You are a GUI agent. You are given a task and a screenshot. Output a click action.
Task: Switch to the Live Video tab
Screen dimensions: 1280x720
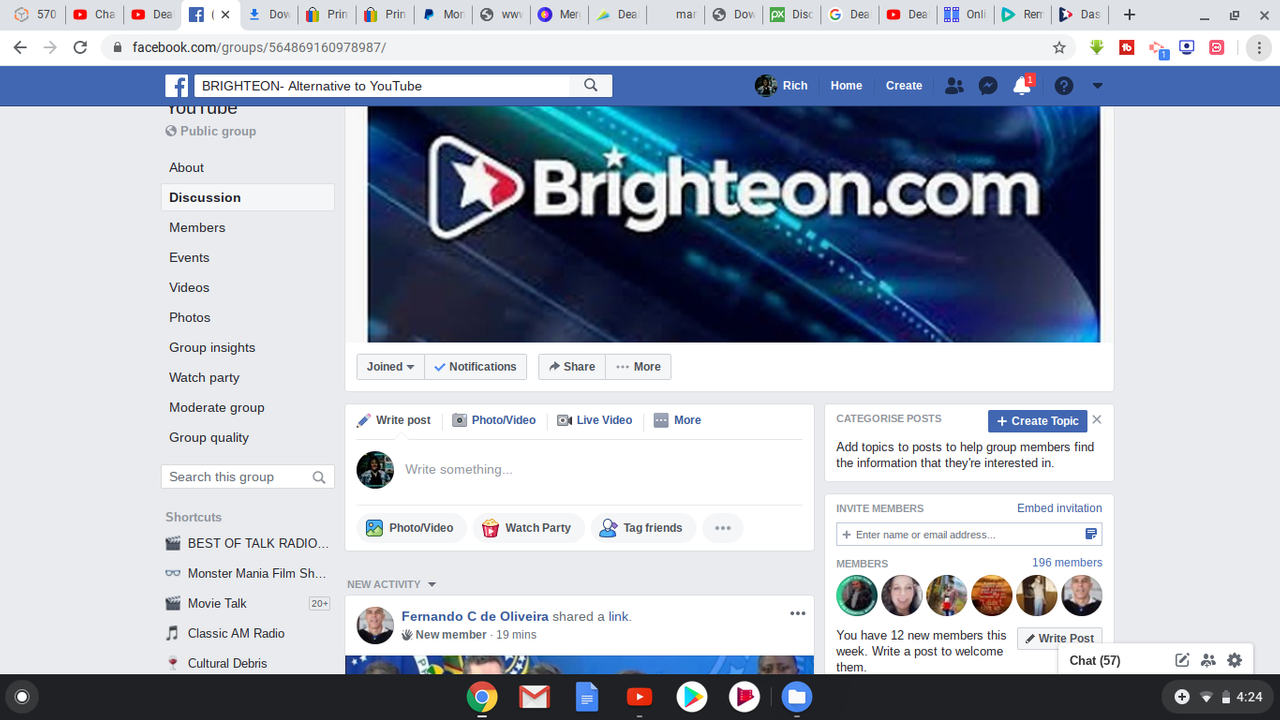pos(595,420)
